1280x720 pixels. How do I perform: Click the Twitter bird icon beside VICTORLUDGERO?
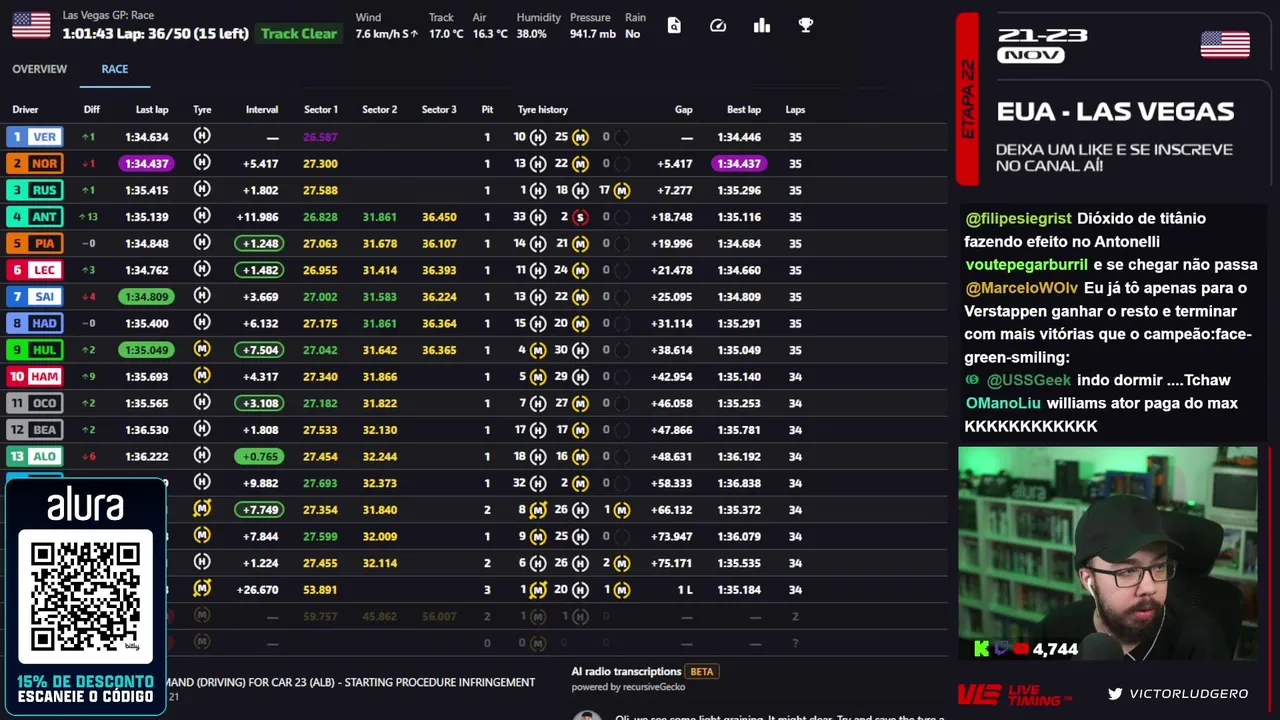[x=1115, y=693]
